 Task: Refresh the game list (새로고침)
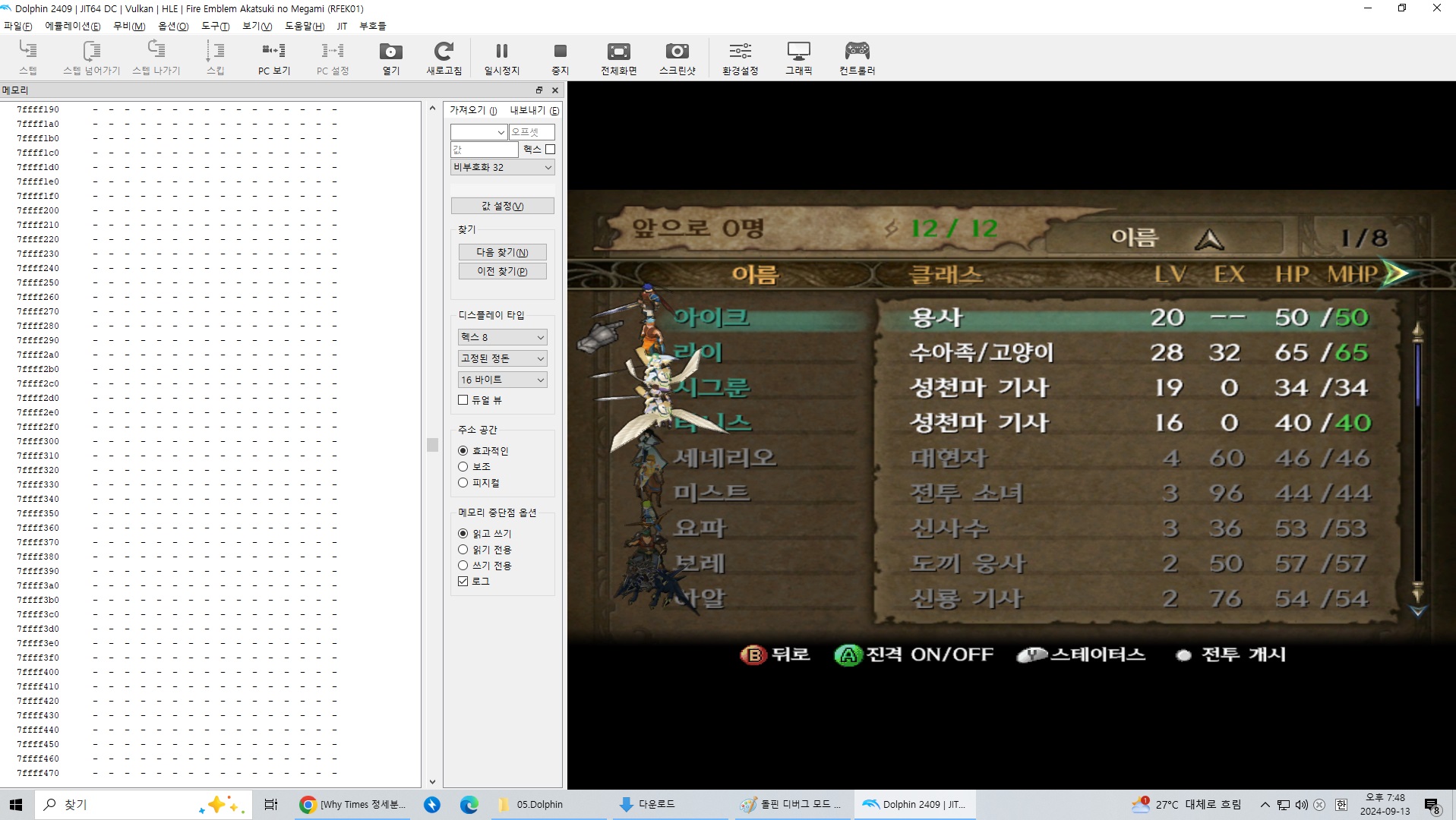tap(444, 58)
